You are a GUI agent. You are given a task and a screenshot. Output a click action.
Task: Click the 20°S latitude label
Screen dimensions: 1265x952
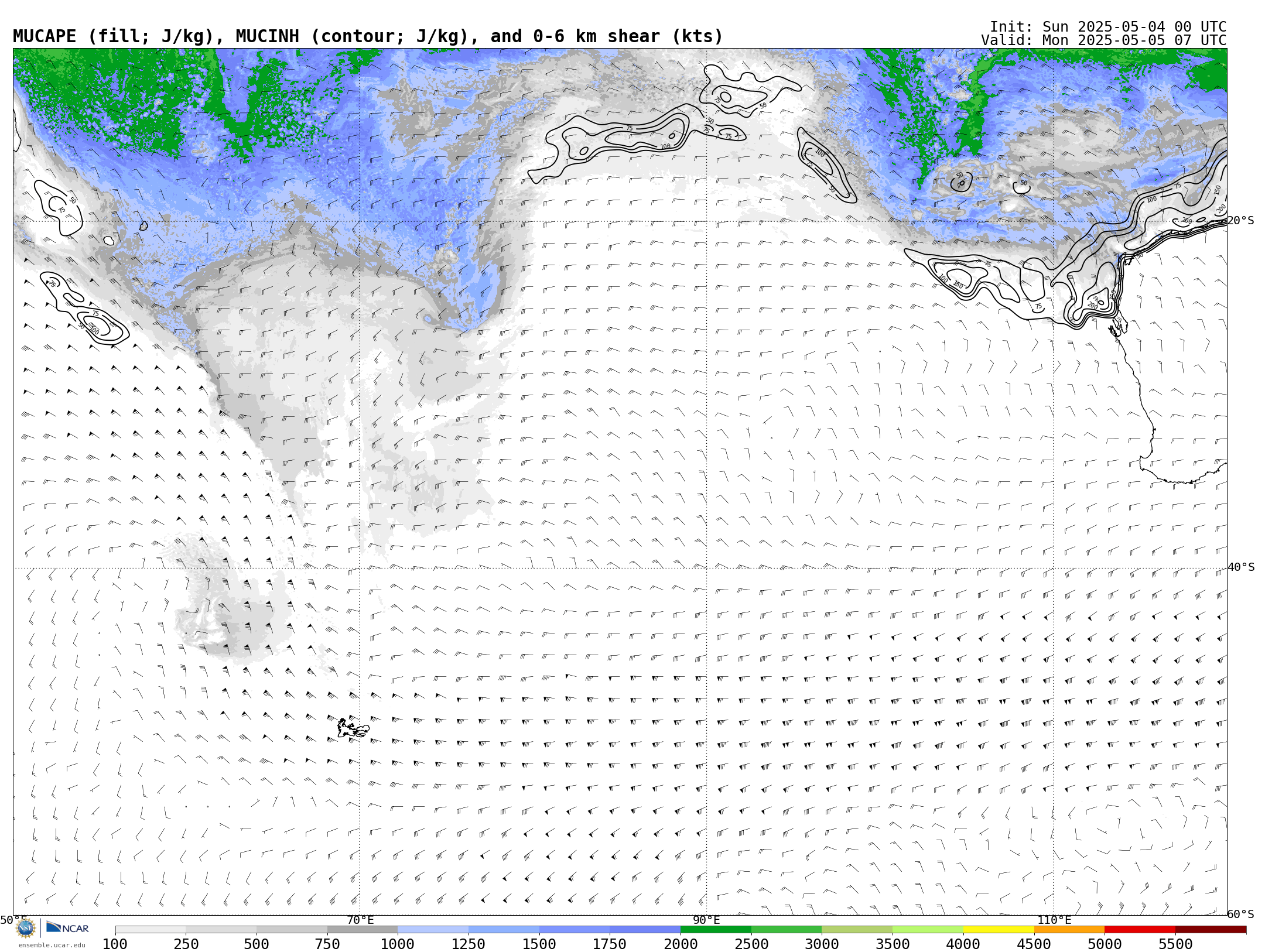[x=1241, y=221]
